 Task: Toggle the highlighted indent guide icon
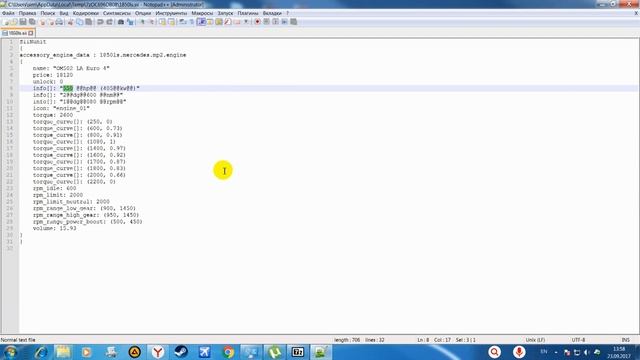click(x=201, y=22)
